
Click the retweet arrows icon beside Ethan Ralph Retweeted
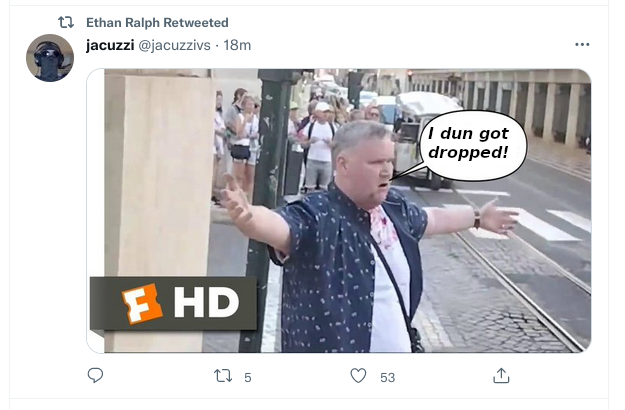click(x=66, y=22)
